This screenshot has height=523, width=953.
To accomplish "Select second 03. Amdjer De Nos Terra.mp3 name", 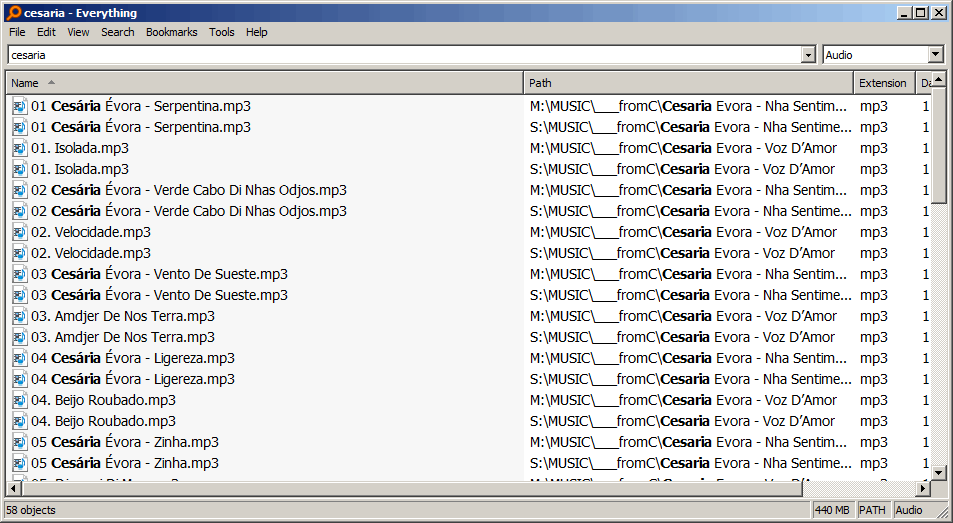I will [x=123, y=337].
